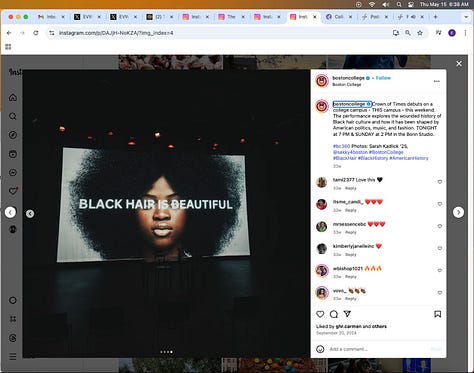
Task: Switch to the Gmail Inbox tab
Action: coord(51,17)
